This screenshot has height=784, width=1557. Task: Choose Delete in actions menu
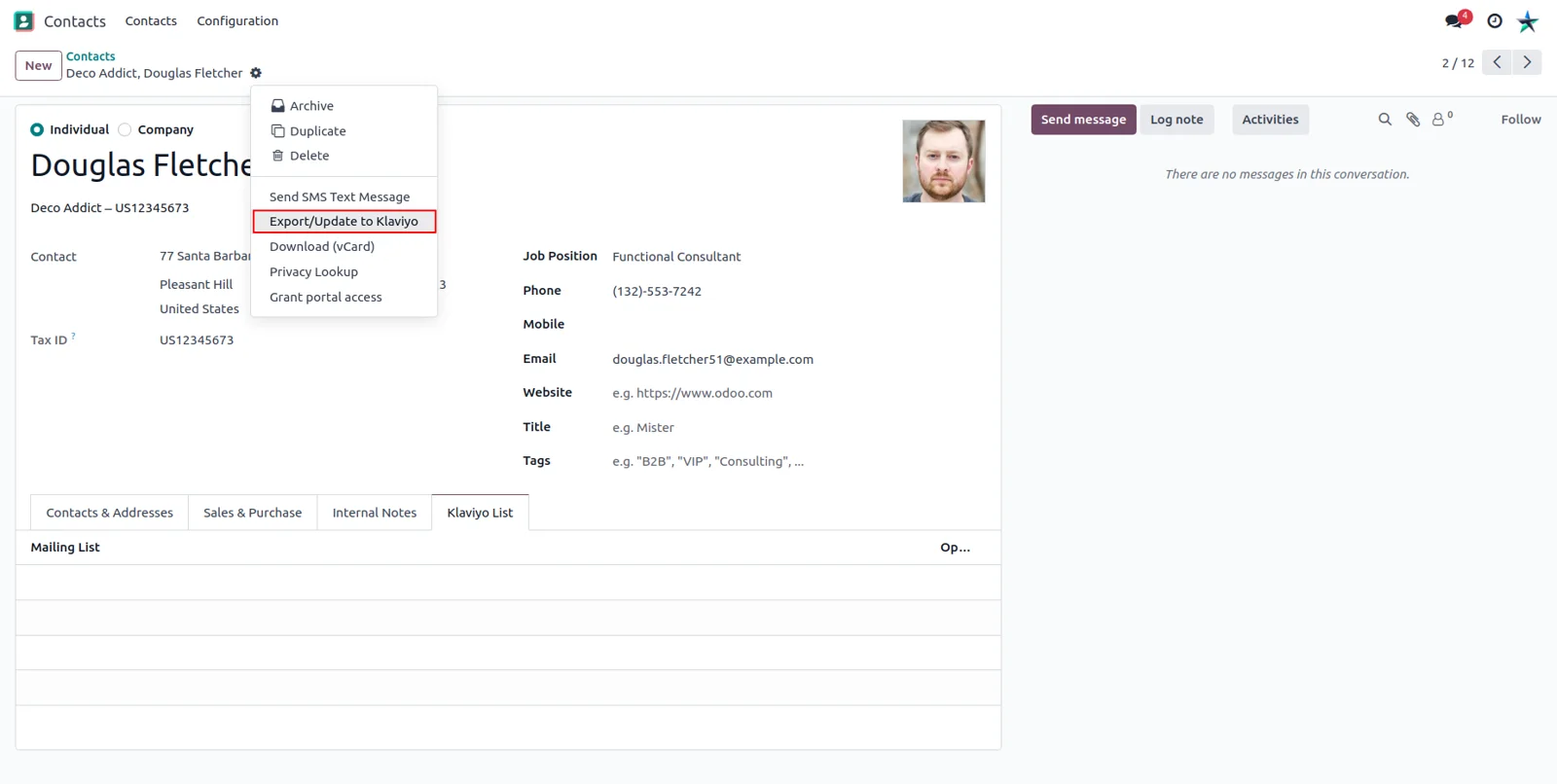point(344,156)
